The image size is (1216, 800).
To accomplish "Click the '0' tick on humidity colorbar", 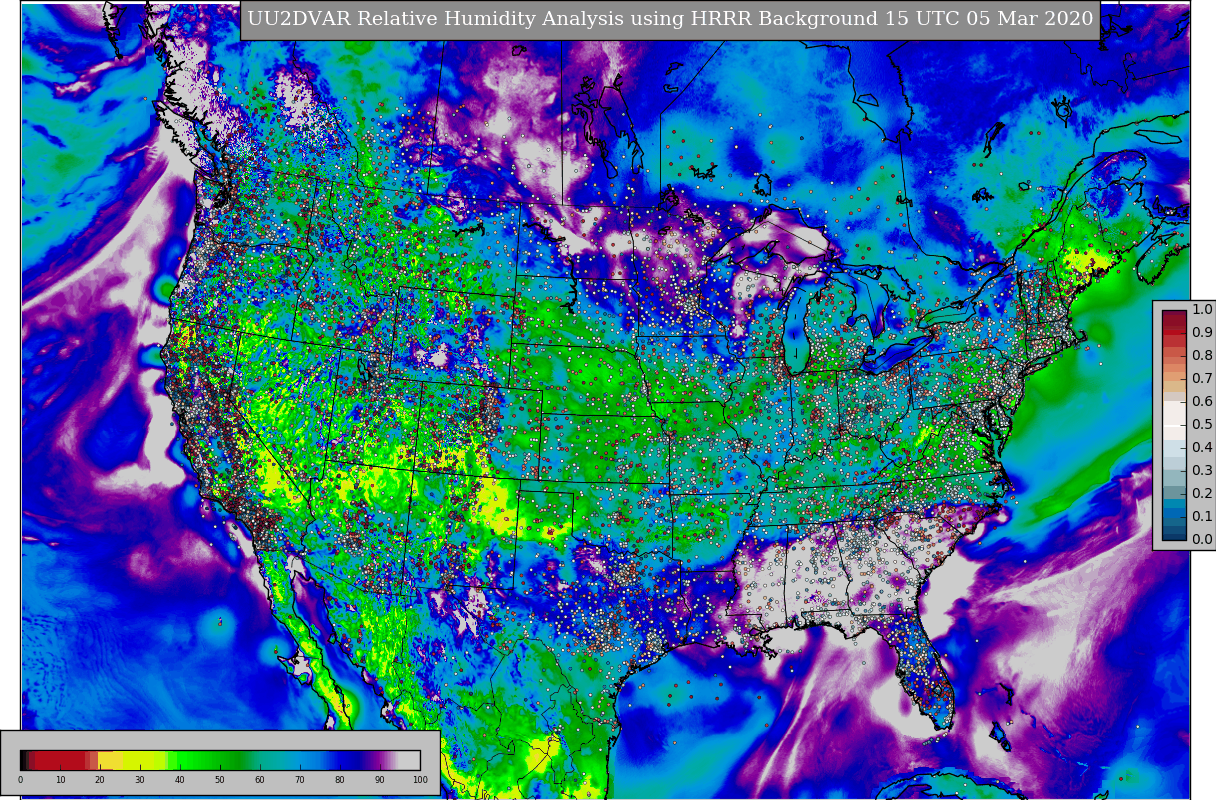I will click(x=20, y=780).
